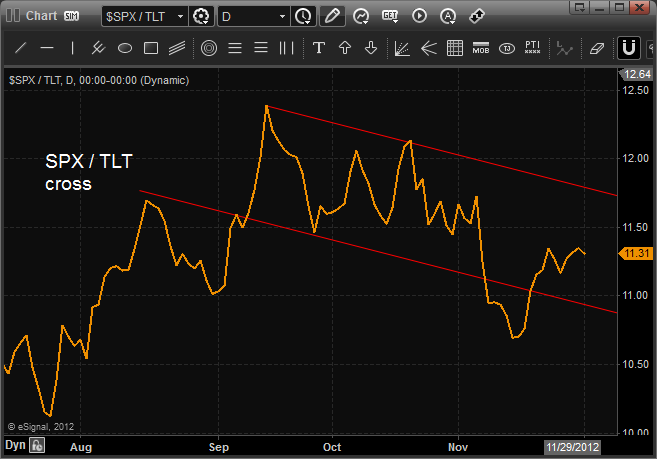Click the Sep label on time axis
The width and height of the screenshot is (657, 459).
[x=219, y=447]
